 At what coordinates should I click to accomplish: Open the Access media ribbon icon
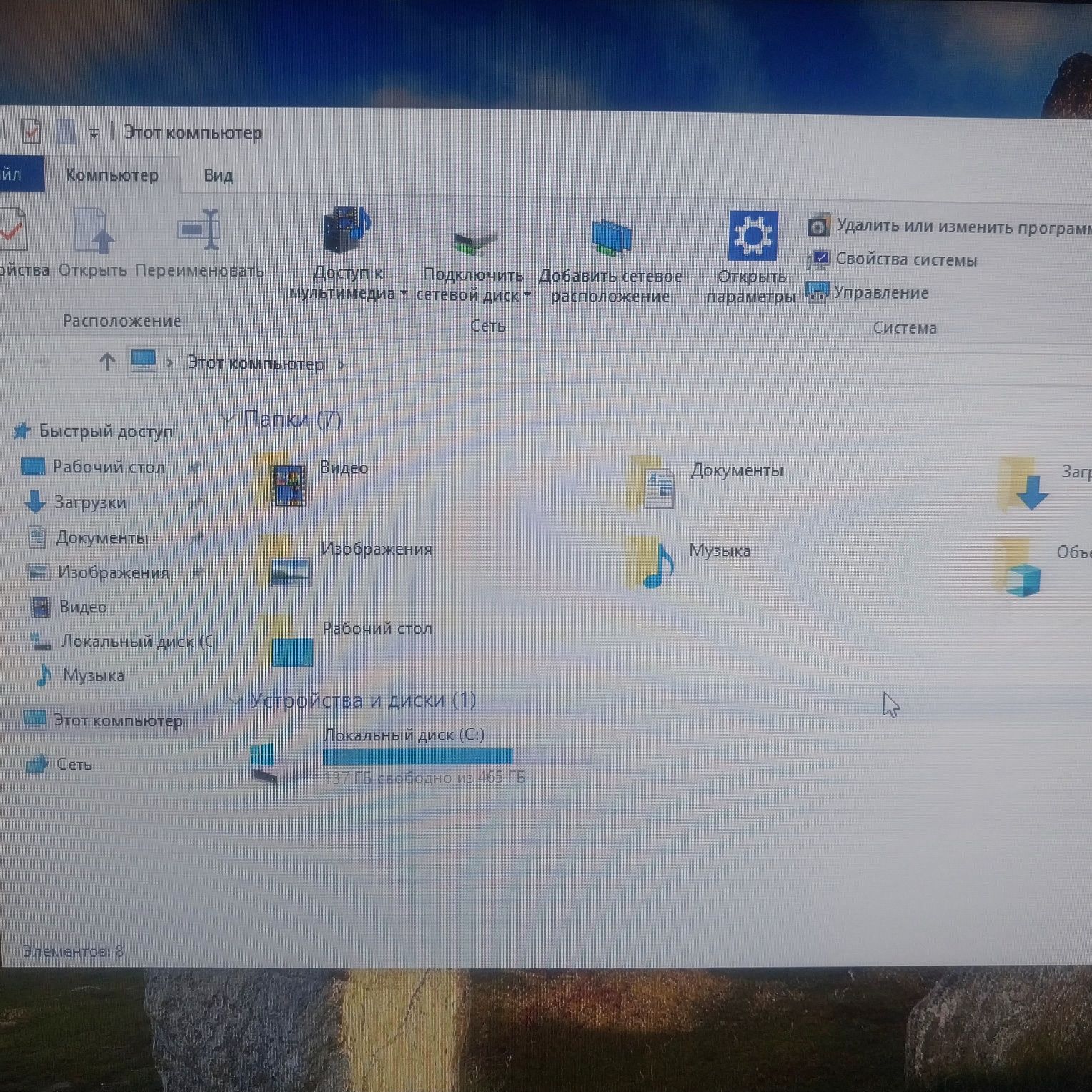(x=347, y=230)
